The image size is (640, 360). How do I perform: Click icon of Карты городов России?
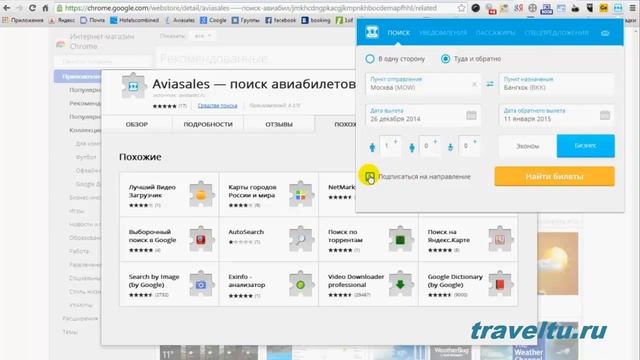click(x=301, y=194)
